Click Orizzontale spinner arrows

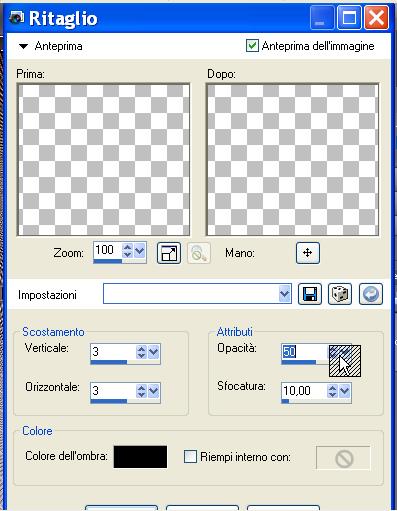pos(141,391)
